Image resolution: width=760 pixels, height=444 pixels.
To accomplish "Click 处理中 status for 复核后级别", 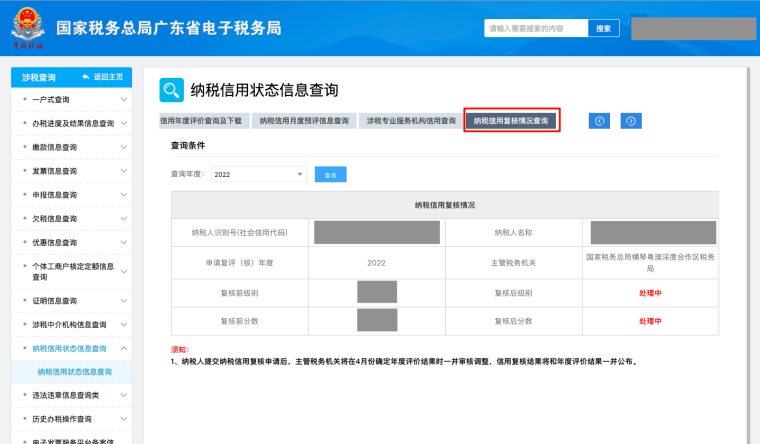I will click(650, 293).
